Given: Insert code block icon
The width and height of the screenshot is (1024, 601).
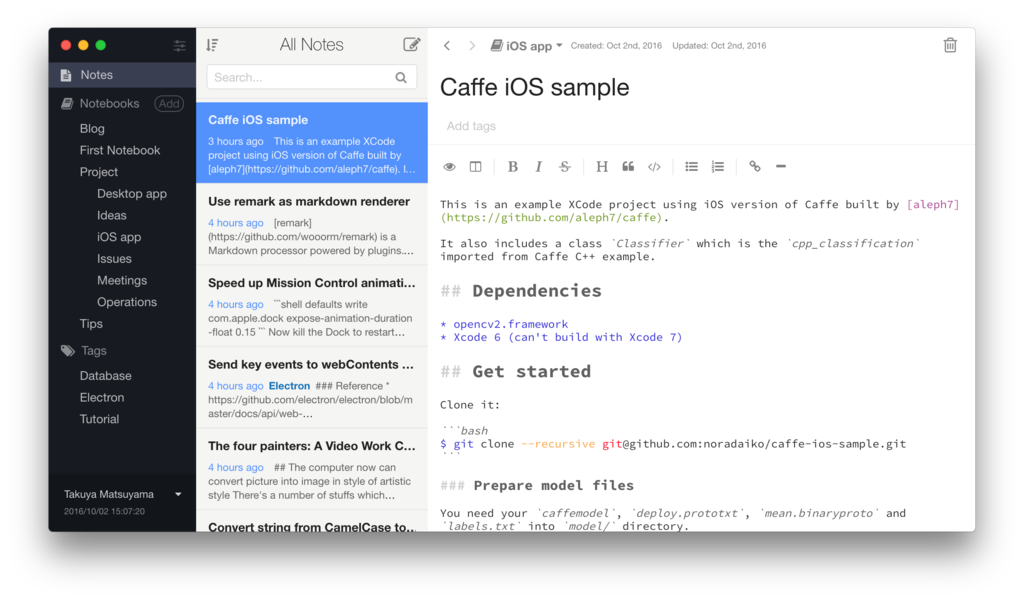Looking at the screenshot, I should click(654, 167).
